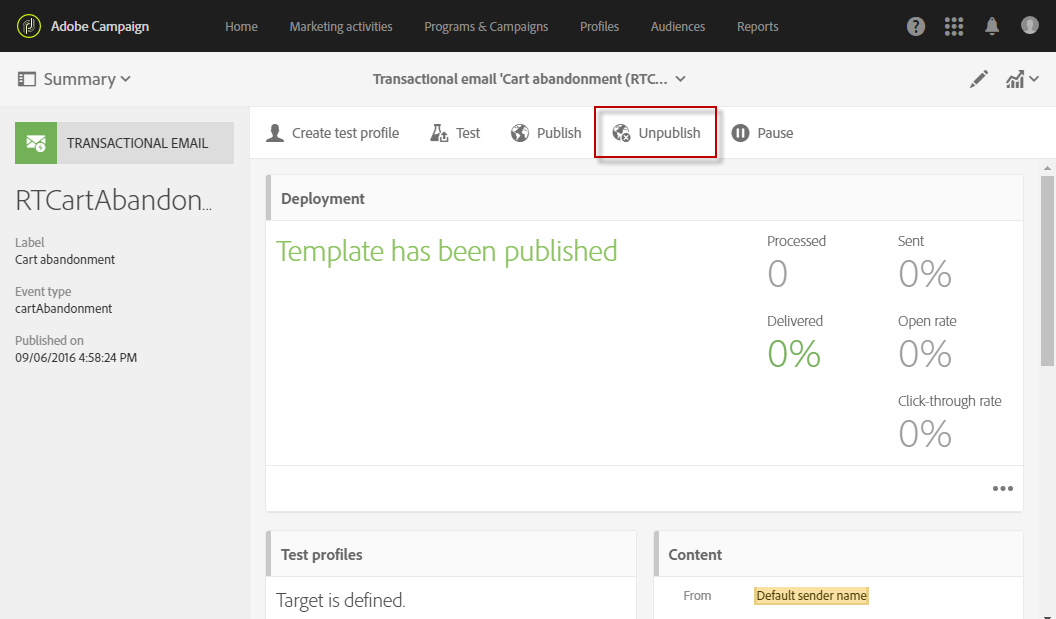
Task: Click the pencil edit icon
Action: (979, 80)
